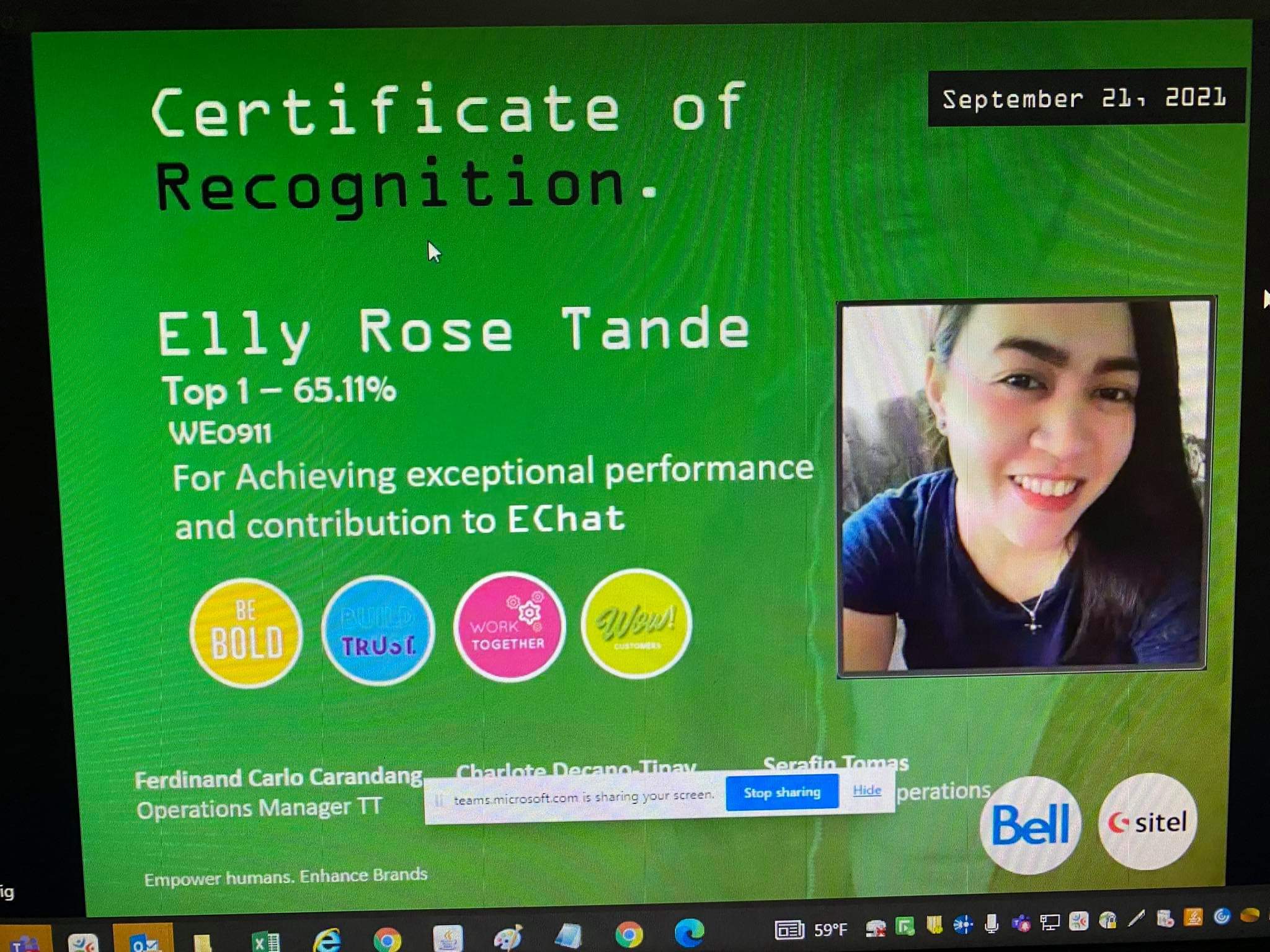Click the microphone icon in system tray
This screenshot has width=1270, height=952.
point(991,924)
